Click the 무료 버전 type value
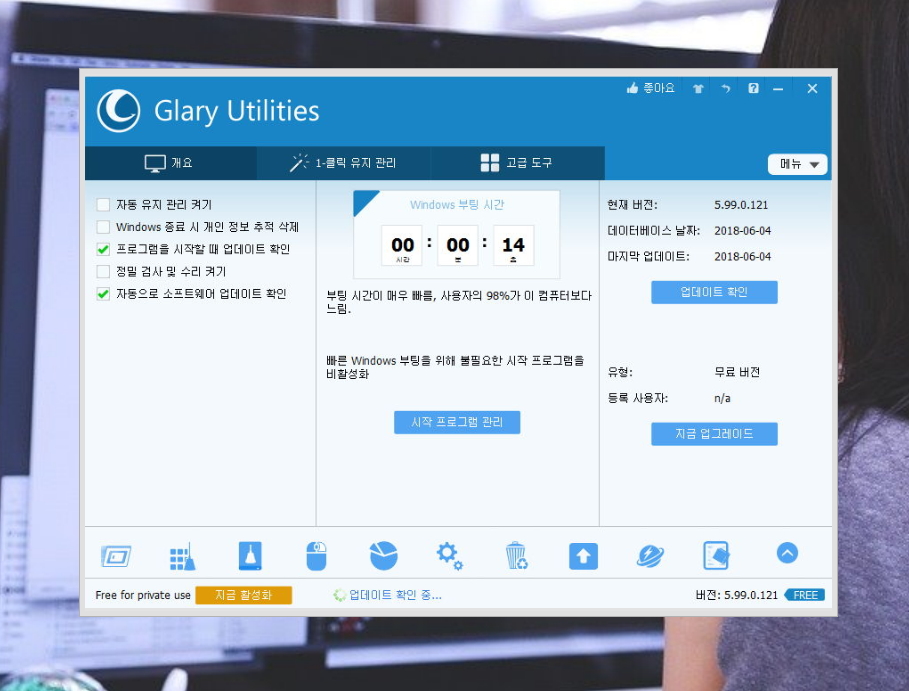Viewport: 909px width, 691px height. tap(737, 372)
